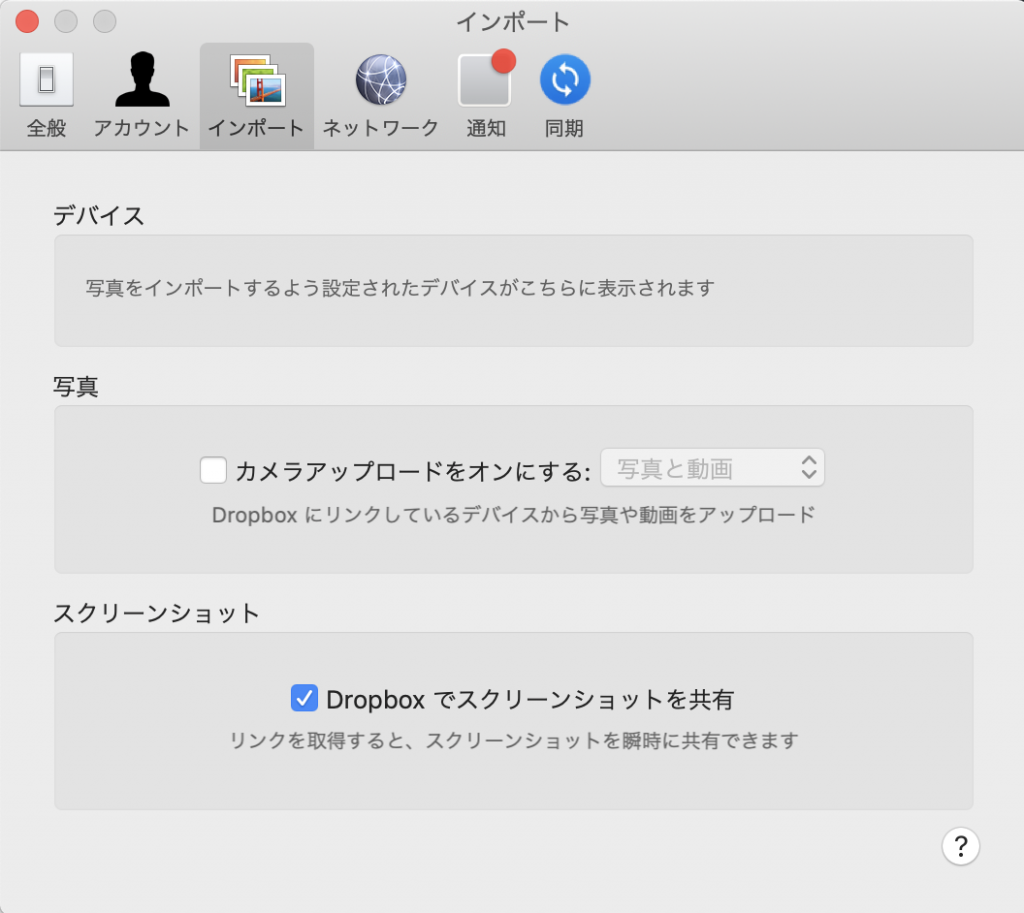Expand the 写真と動画 dropdown
The height and width of the screenshot is (913, 1024).
coord(712,468)
